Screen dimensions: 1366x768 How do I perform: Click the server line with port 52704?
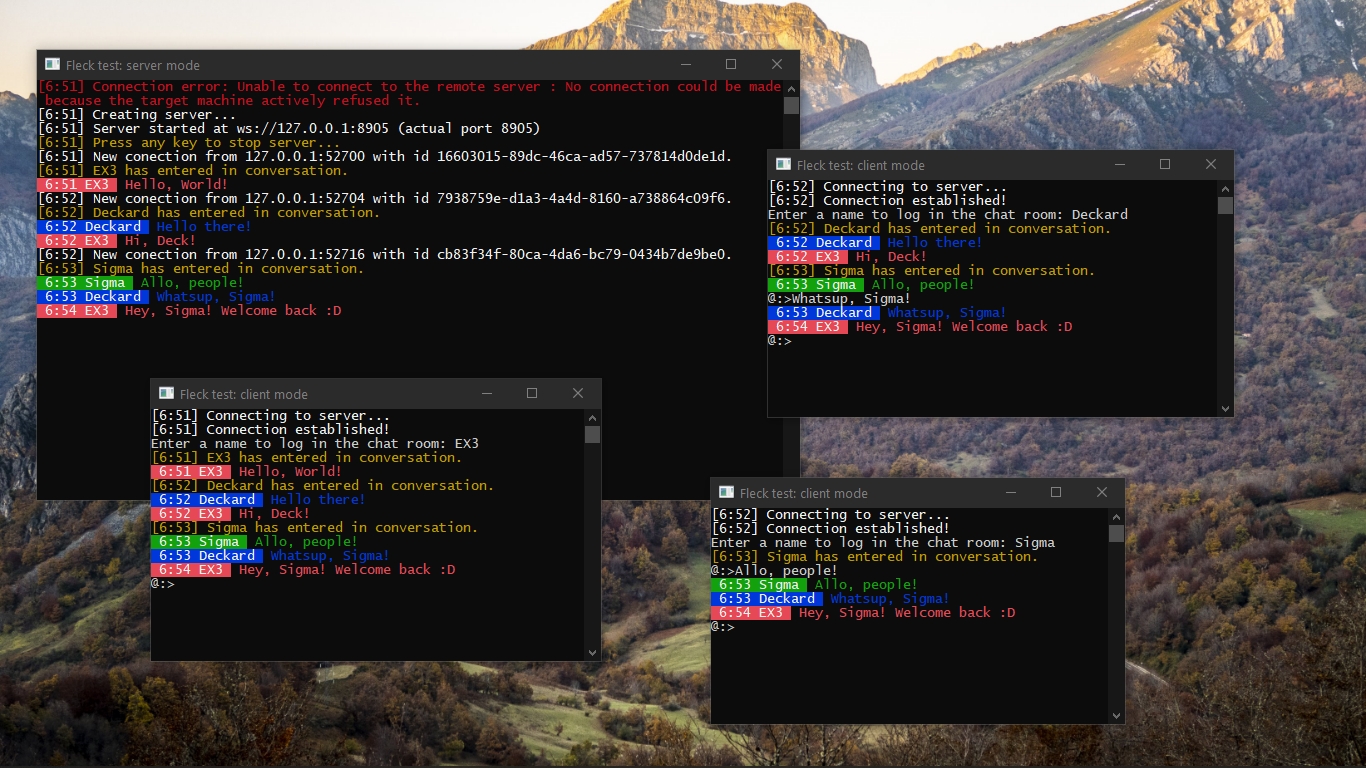pyautogui.click(x=385, y=199)
